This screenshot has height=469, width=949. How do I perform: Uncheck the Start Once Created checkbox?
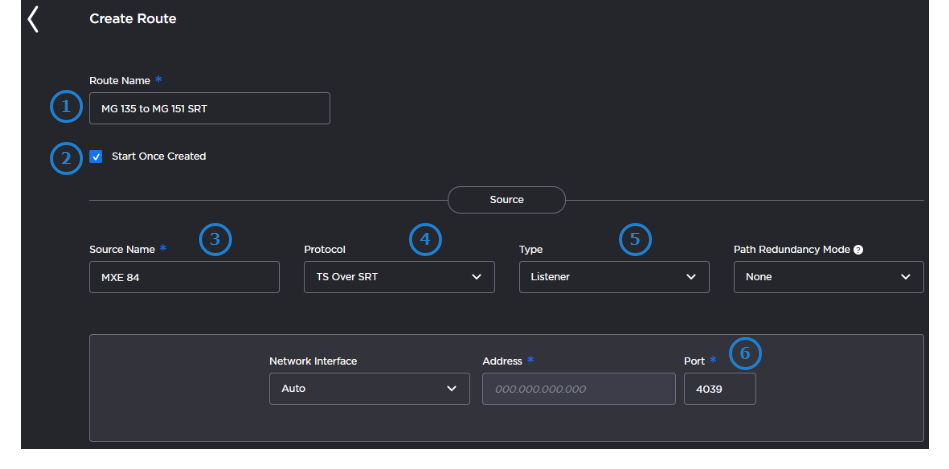click(x=96, y=157)
